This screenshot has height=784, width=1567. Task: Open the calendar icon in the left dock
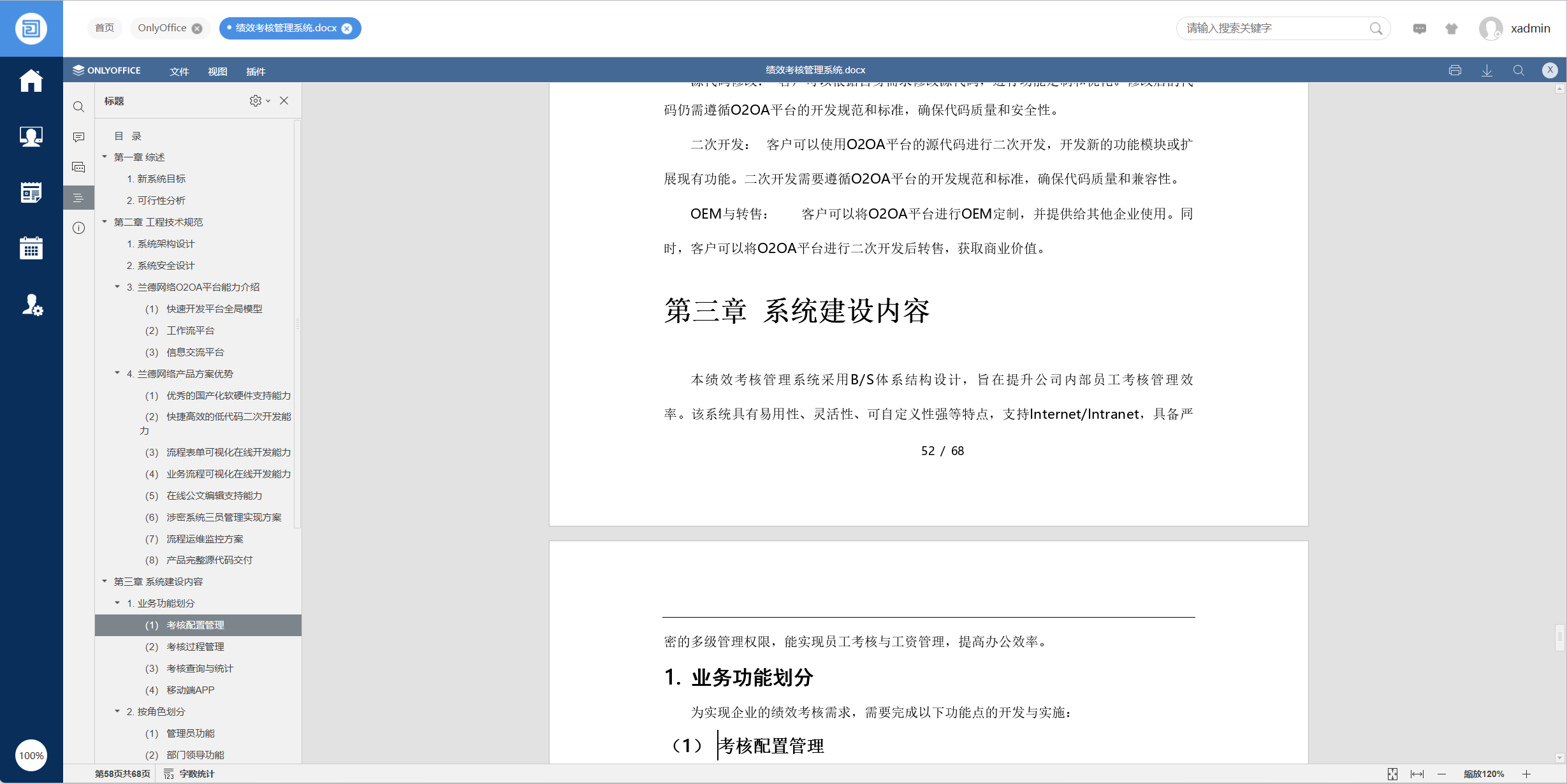pyautogui.click(x=31, y=248)
